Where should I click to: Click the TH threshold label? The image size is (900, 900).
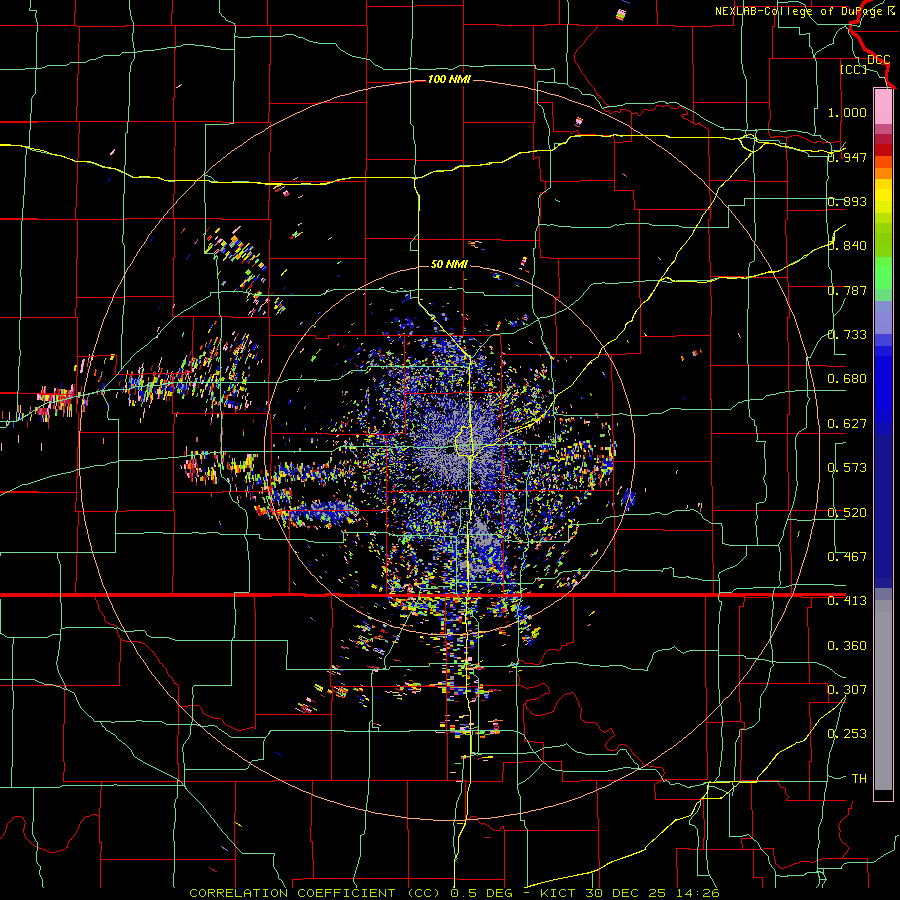(x=859, y=778)
